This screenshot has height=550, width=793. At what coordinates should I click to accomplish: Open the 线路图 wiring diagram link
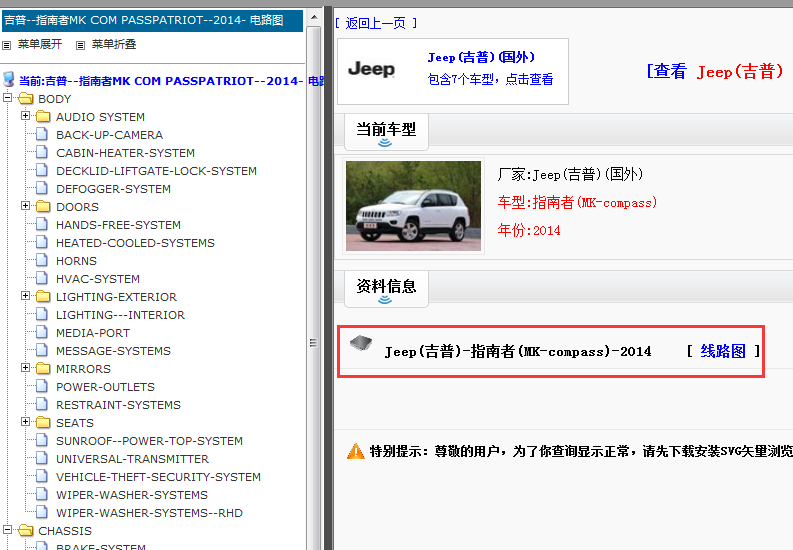coord(723,351)
